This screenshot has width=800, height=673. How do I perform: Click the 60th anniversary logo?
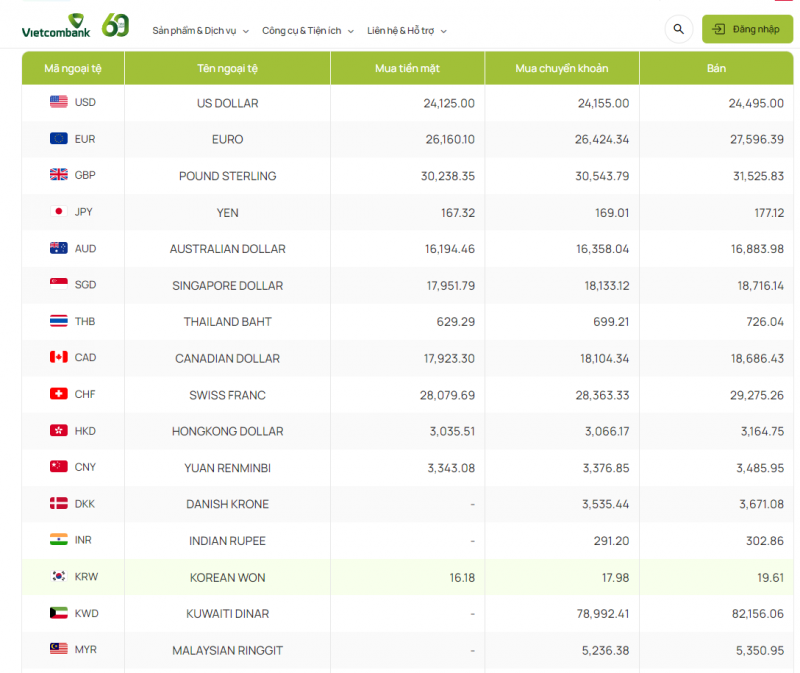tap(116, 26)
